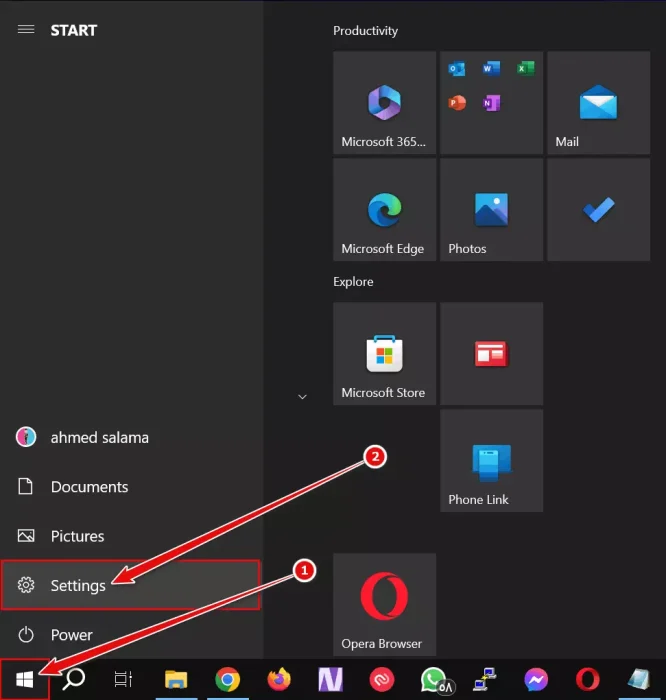Click the chevron below the tile groups
The height and width of the screenshot is (700, 666).
302,397
